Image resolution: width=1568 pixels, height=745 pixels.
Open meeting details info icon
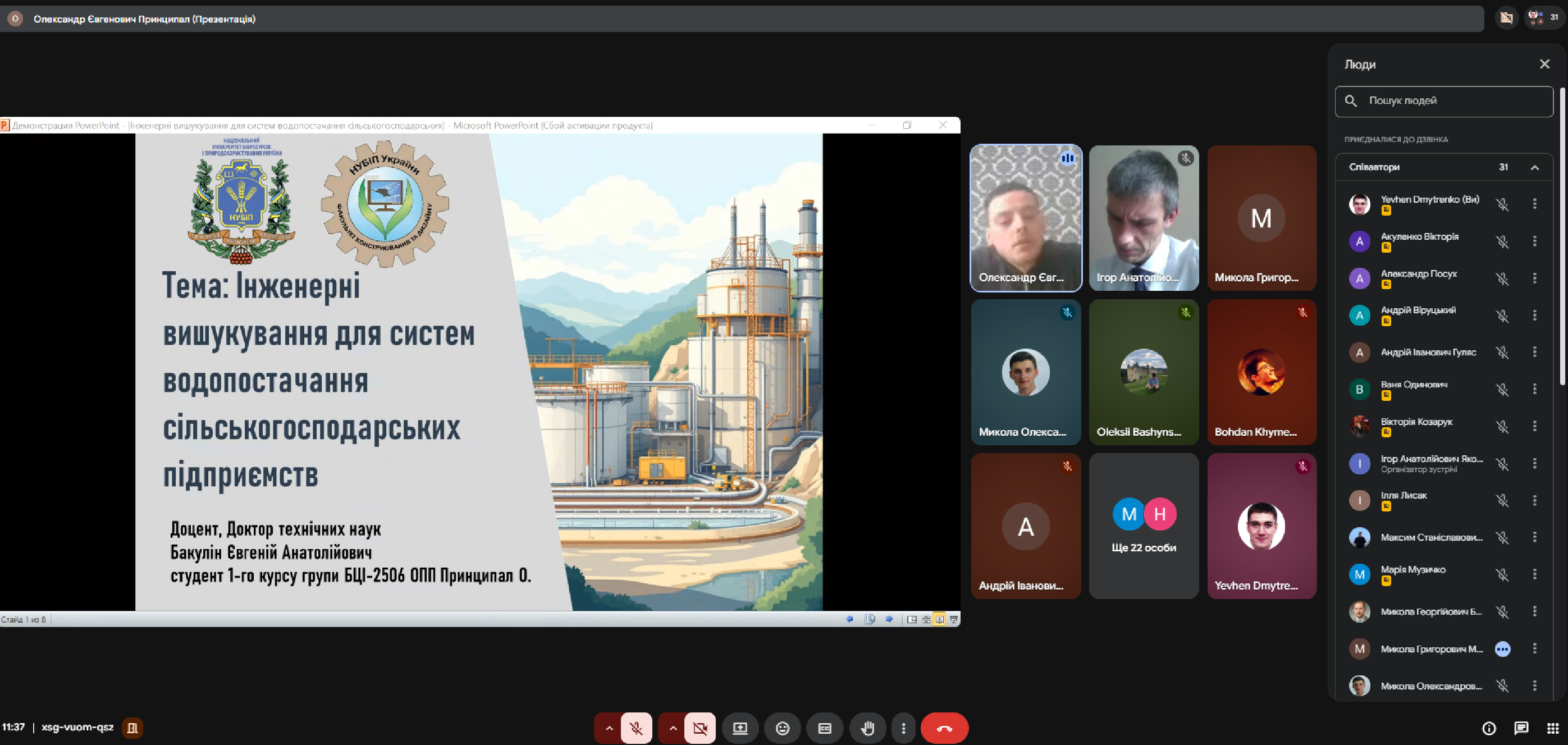(1488, 728)
